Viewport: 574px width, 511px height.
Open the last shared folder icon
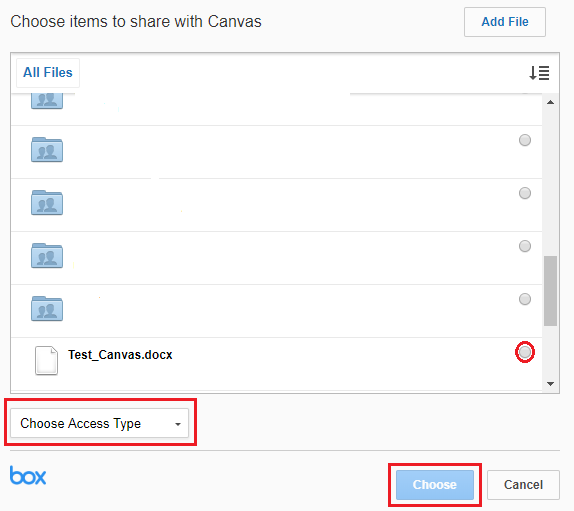[x=47, y=309]
